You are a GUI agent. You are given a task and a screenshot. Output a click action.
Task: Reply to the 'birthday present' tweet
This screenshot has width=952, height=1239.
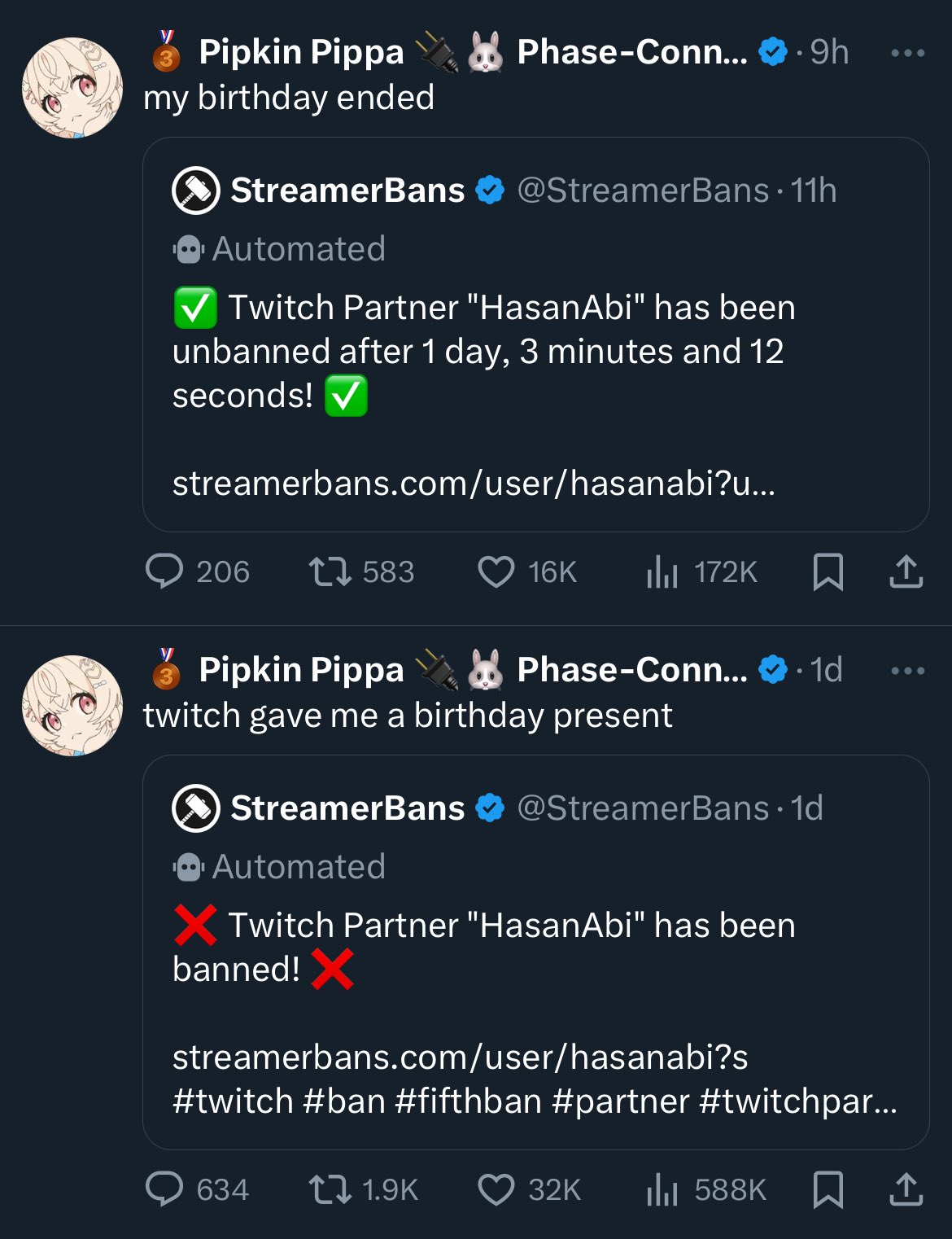(164, 1189)
